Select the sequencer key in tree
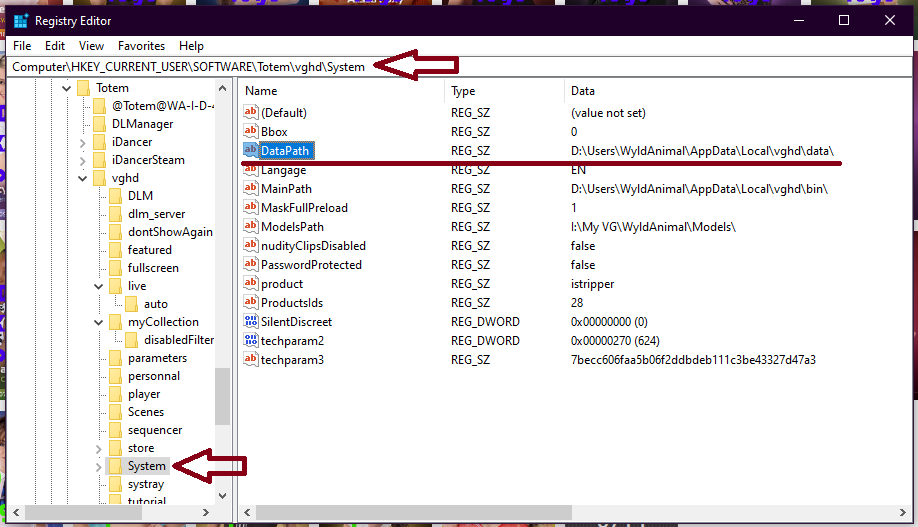The width and height of the screenshot is (918, 527). [x=155, y=430]
